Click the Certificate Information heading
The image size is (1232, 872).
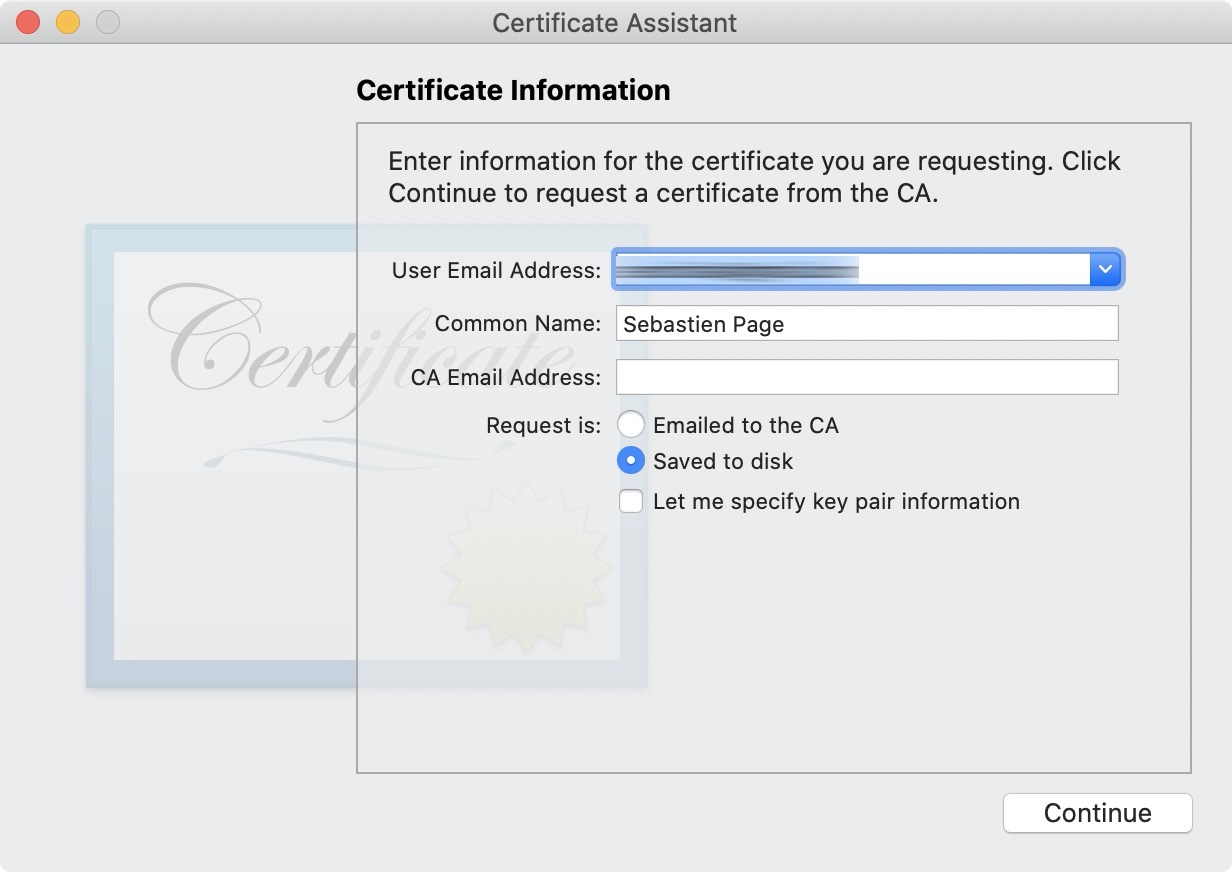click(x=513, y=90)
